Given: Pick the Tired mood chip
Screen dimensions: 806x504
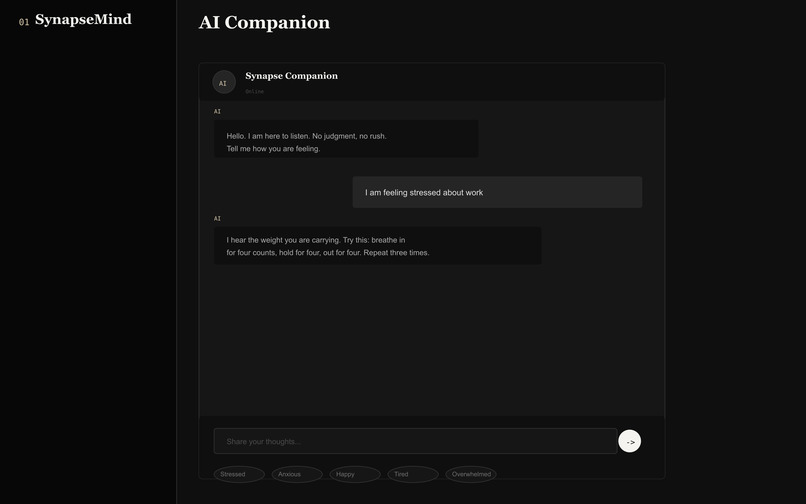Looking at the screenshot, I should click(413, 474).
